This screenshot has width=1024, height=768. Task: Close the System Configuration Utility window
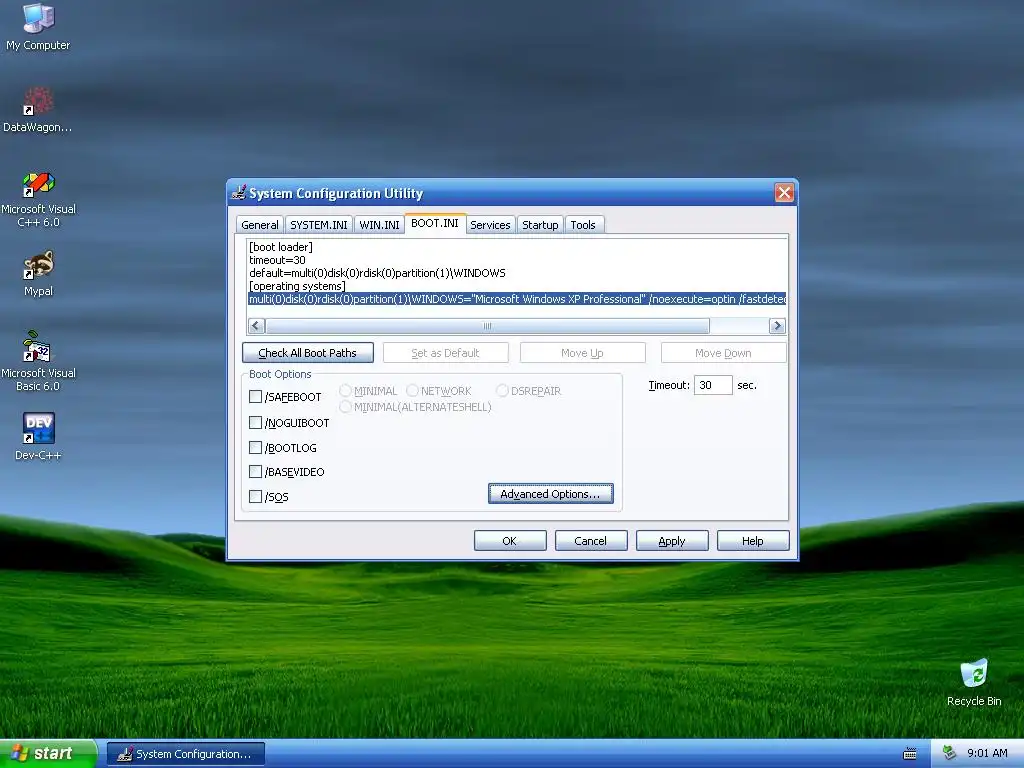(784, 193)
